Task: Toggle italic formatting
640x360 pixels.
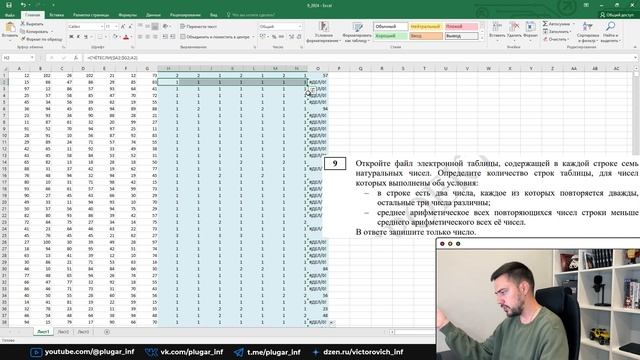Action: pos(78,37)
